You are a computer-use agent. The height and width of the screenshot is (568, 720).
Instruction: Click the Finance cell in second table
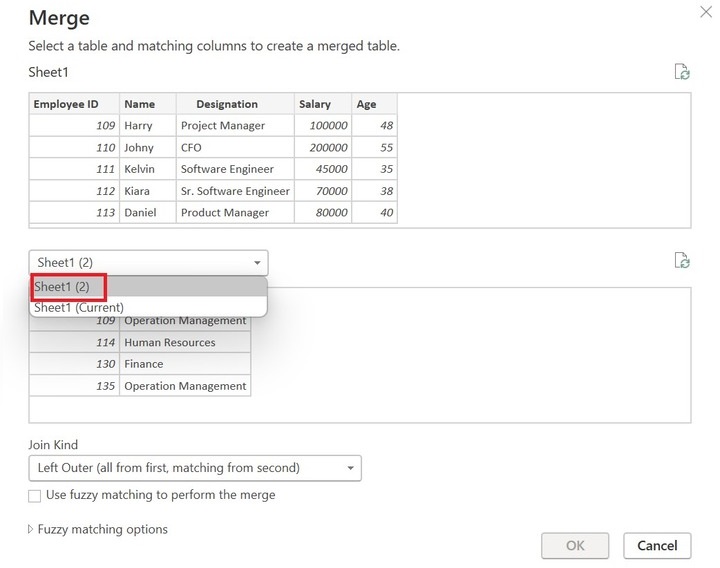[x=144, y=364]
